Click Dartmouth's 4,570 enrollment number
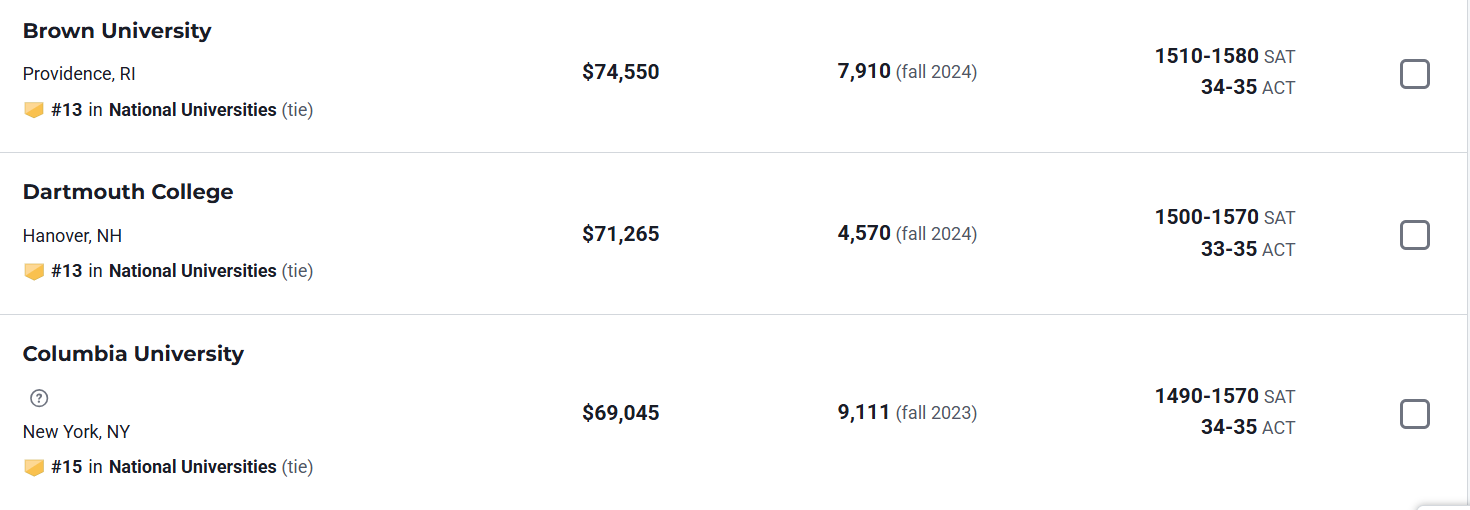This screenshot has height=510, width=1470. pos(864,234)
